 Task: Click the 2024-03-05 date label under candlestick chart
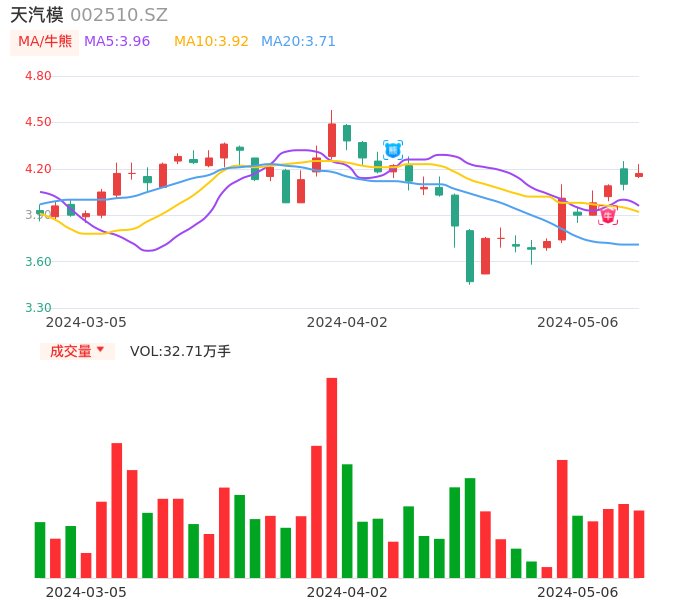86,322
